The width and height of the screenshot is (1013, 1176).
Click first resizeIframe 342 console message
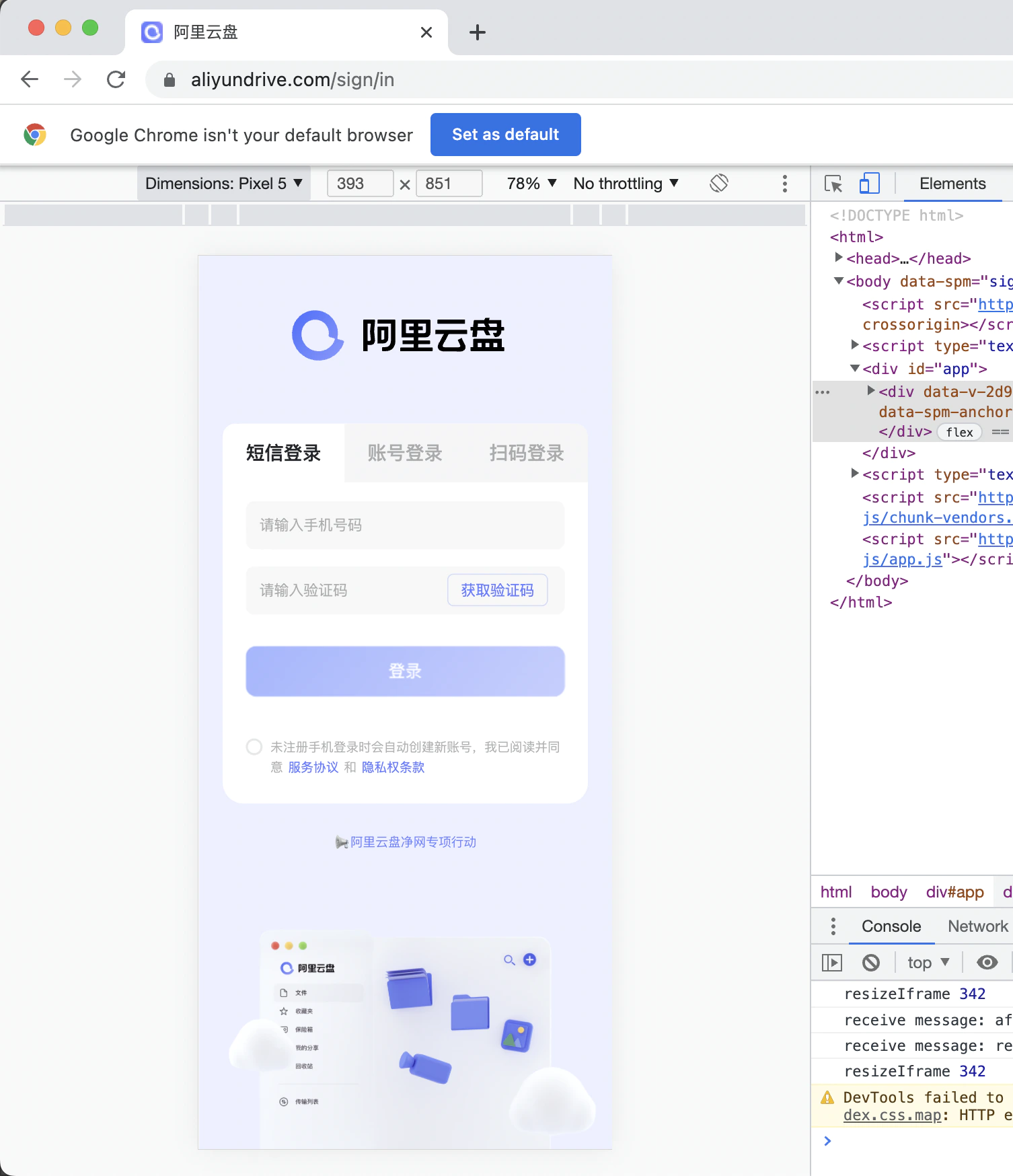click(915, 994)
